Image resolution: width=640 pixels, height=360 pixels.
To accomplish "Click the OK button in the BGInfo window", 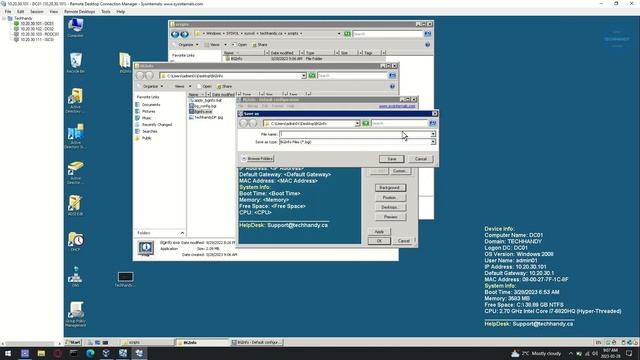I will (x=379, y=241).
